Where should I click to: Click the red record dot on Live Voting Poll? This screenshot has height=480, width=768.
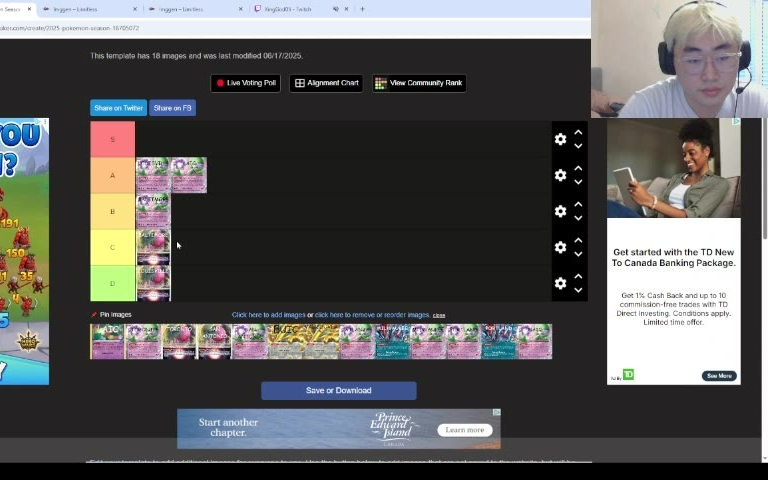tap(220, 83)
